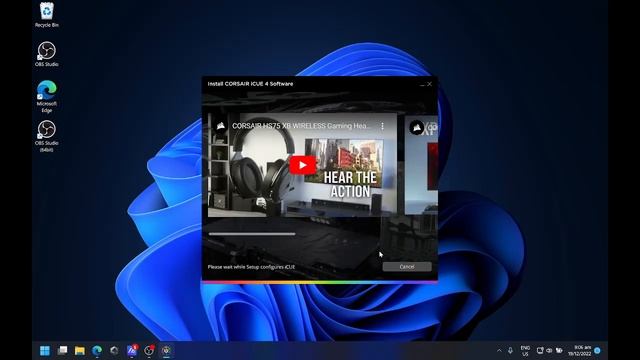The image size is (640, 360).
Task: Open the Windows Start menu
Action: point(45,351)
